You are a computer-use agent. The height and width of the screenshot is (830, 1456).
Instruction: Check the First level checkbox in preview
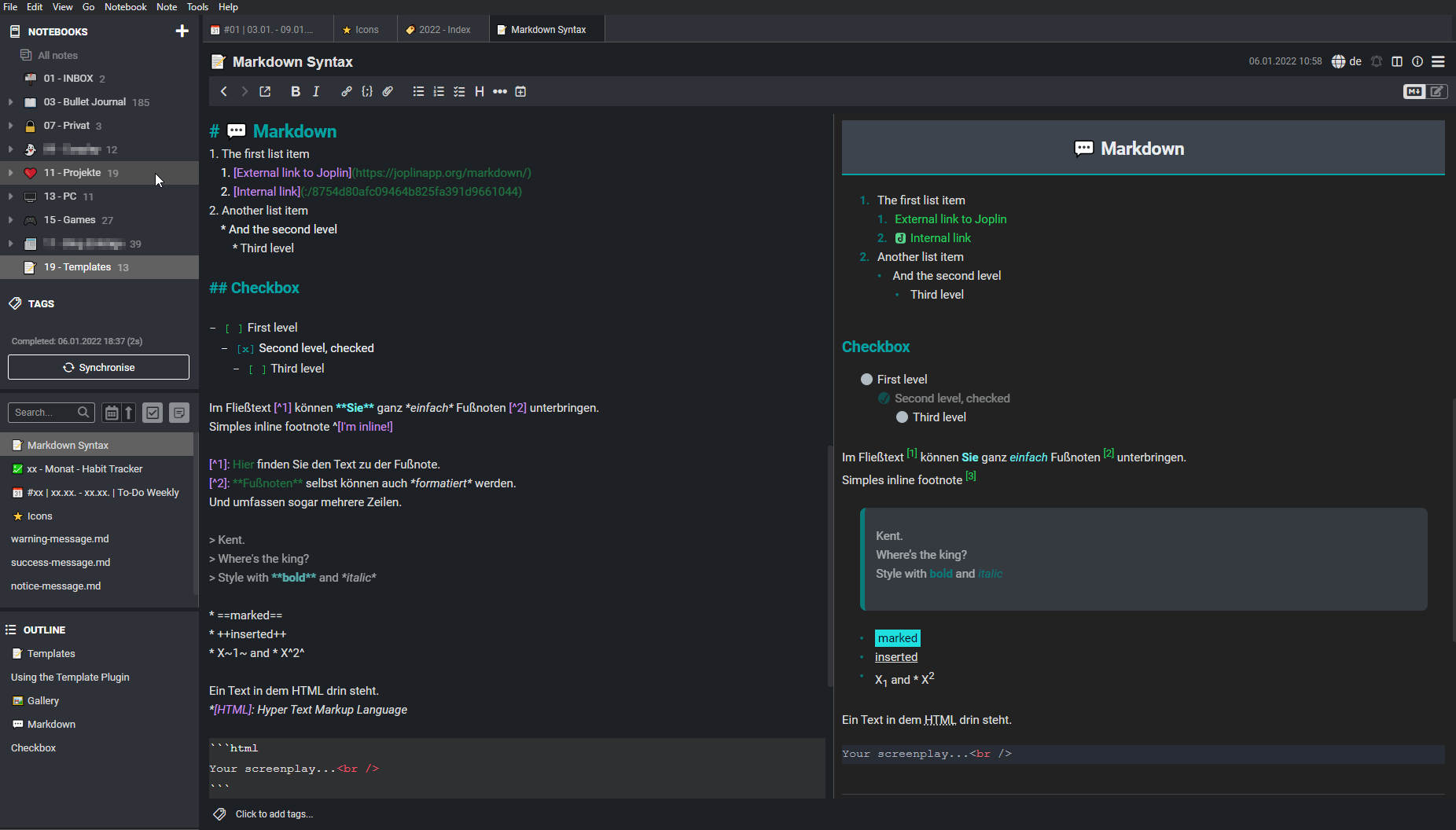866,380
